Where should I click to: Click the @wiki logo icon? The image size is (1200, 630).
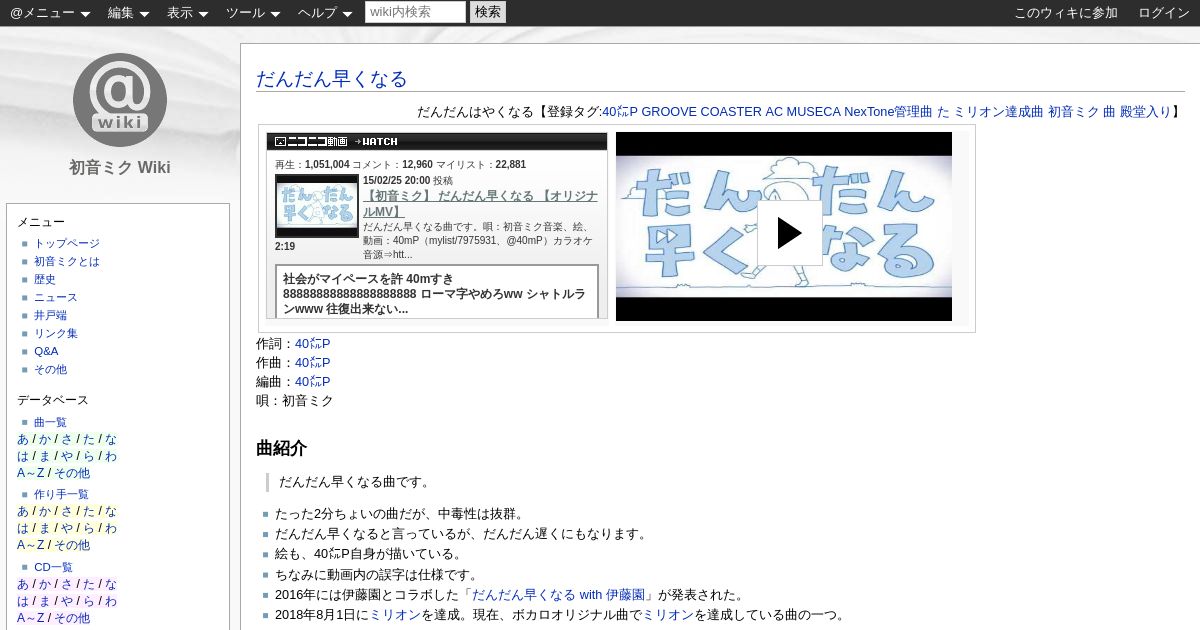[120, 100]
